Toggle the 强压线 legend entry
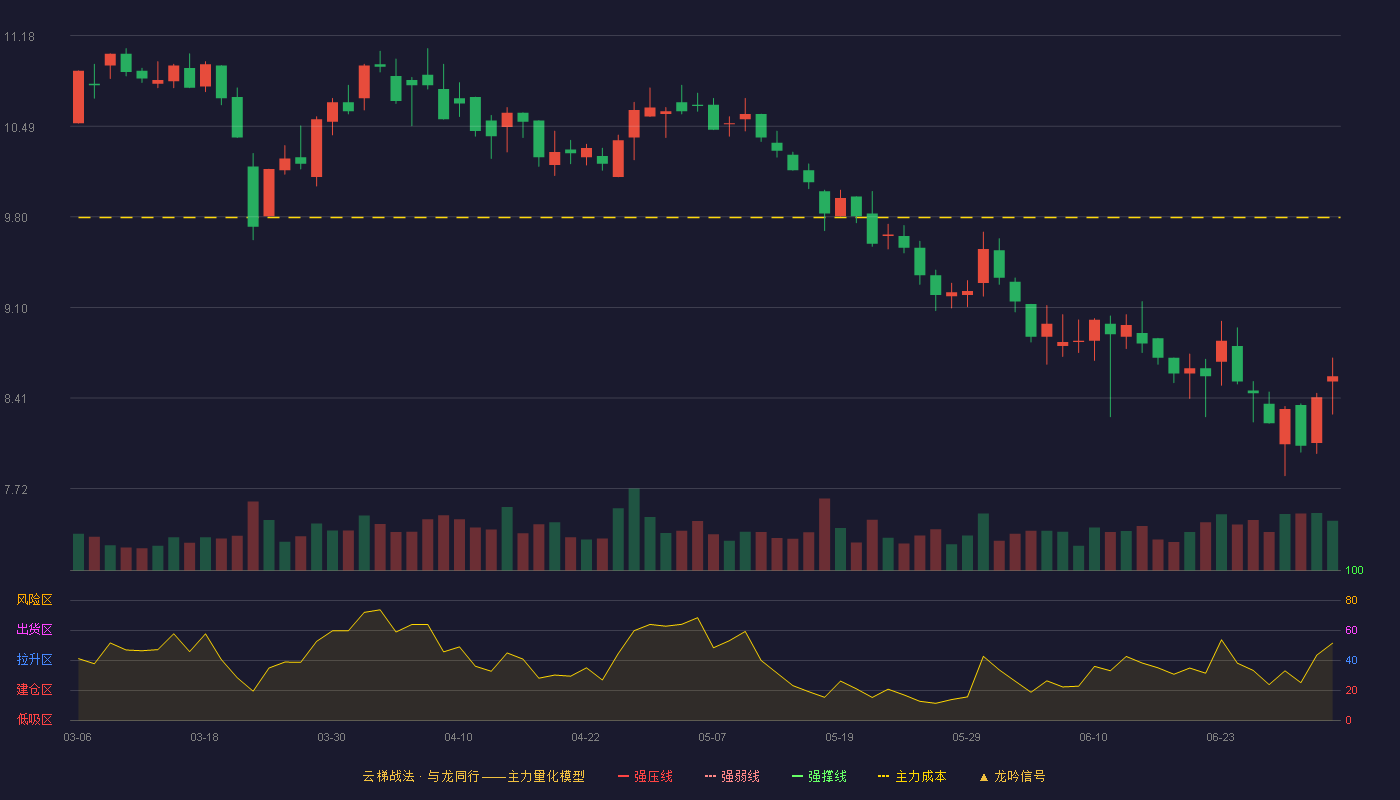Screen dimensions: 1400x800 click(x=645, y=776)
